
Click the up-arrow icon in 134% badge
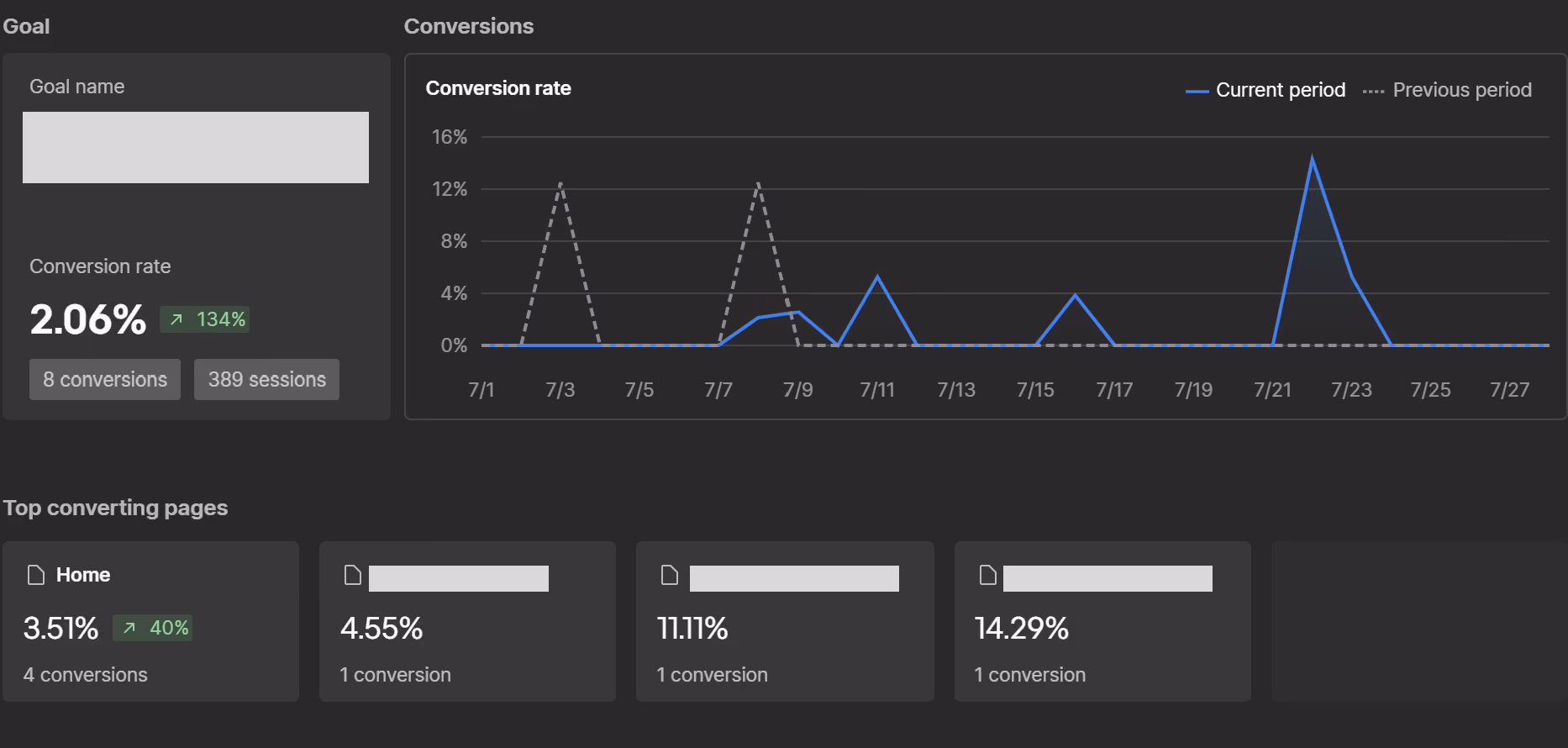tap(176, 319)
